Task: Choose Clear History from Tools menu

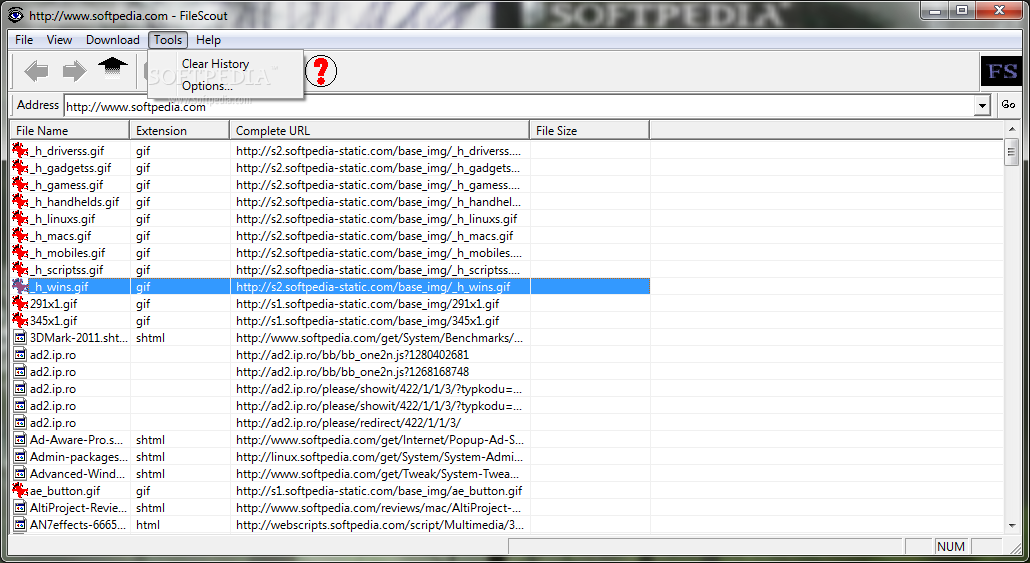Action: pyautogui.click(x=215, y=64)
